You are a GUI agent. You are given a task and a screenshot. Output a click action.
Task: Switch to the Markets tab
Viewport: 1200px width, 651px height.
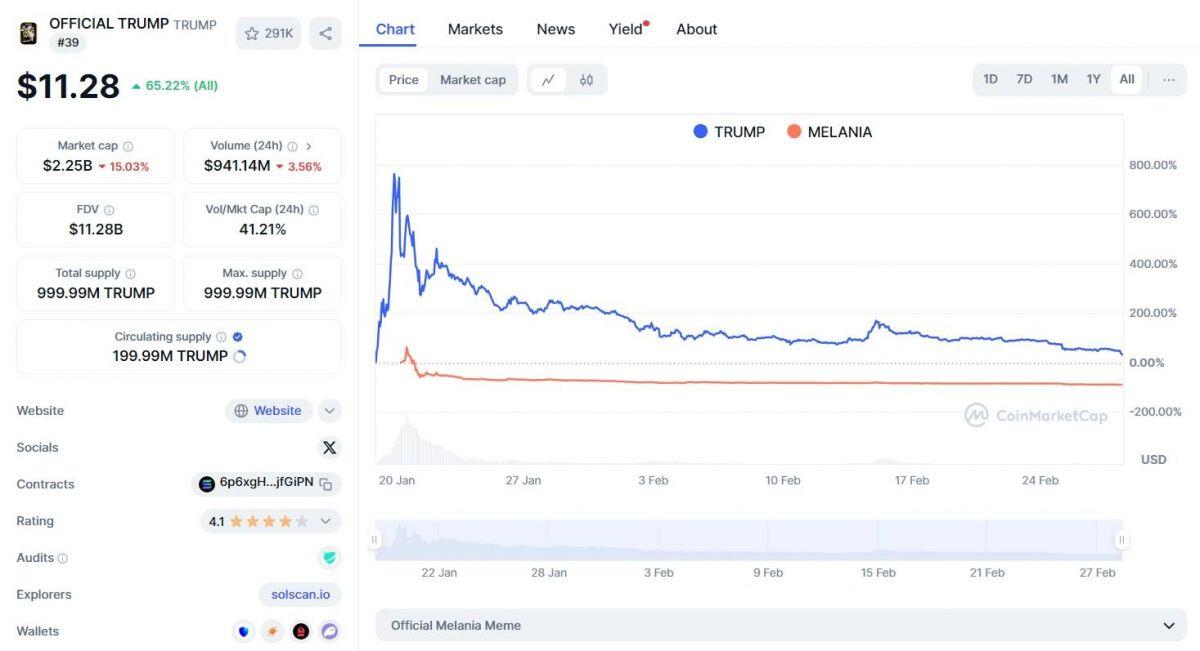[475, 29]
